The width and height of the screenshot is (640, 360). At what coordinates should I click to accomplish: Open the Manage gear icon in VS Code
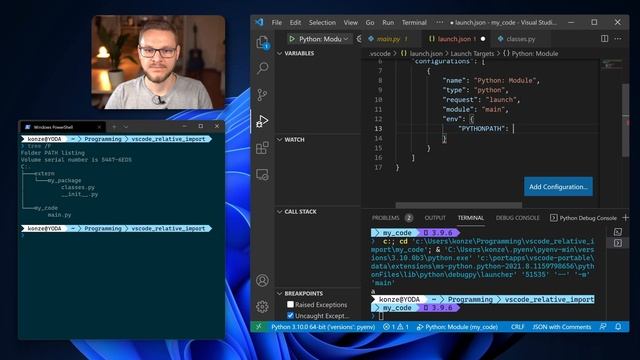tap(262, 307)
